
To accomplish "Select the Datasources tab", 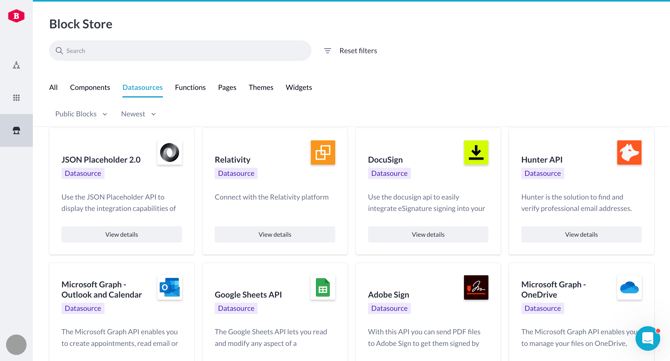I will (x=142, y=88).
